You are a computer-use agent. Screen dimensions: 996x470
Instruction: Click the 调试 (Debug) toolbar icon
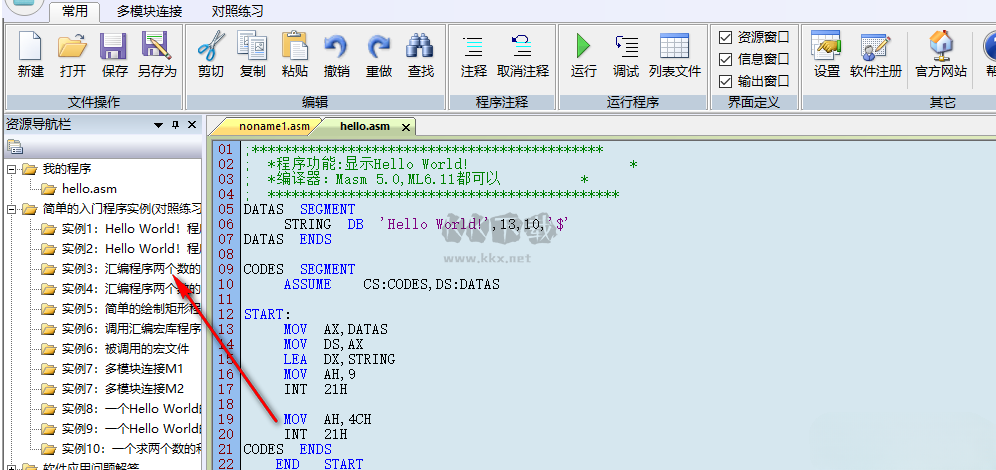[x=626, y=47]
